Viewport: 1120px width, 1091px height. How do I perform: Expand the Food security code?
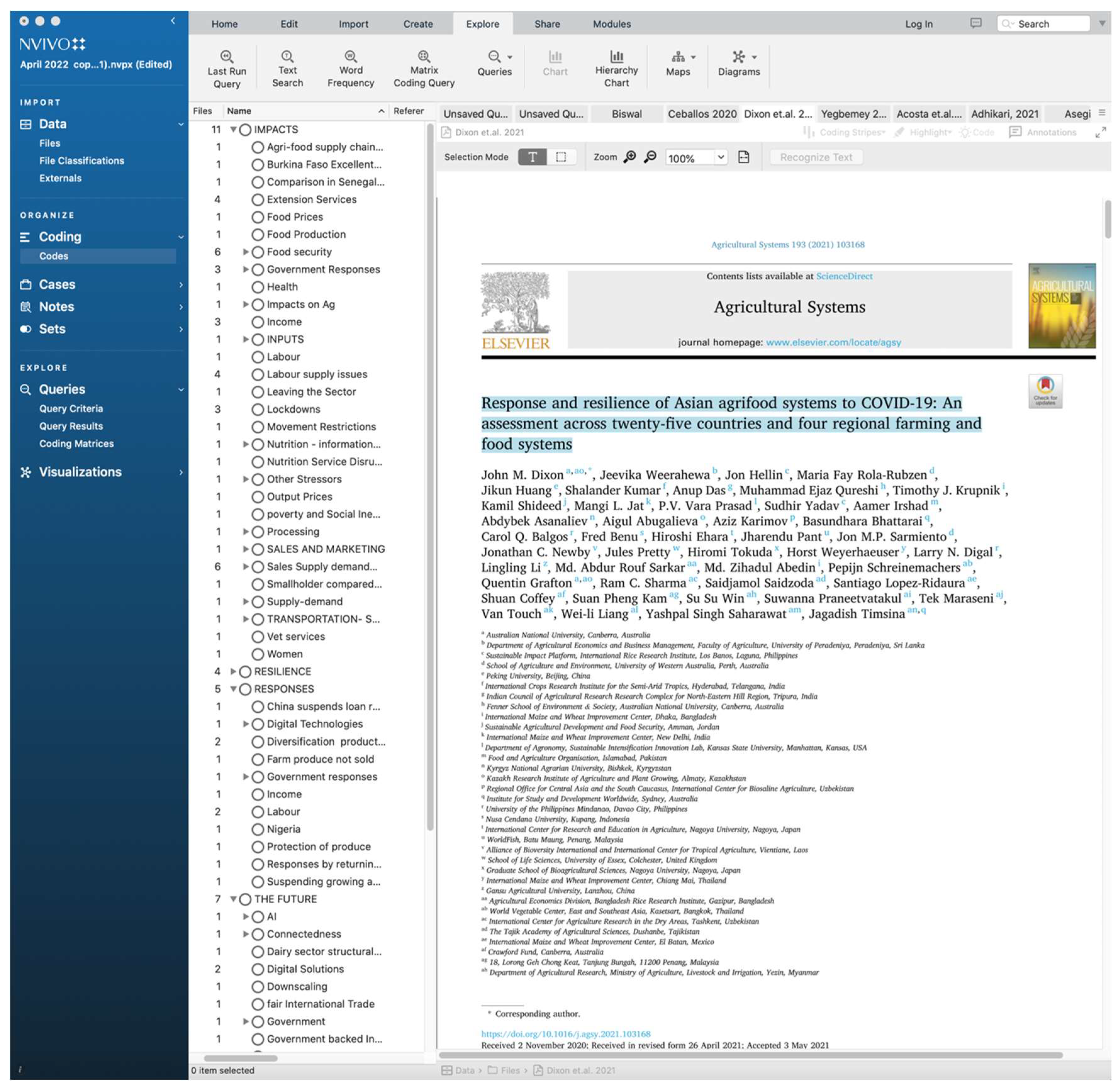(246, 252)
